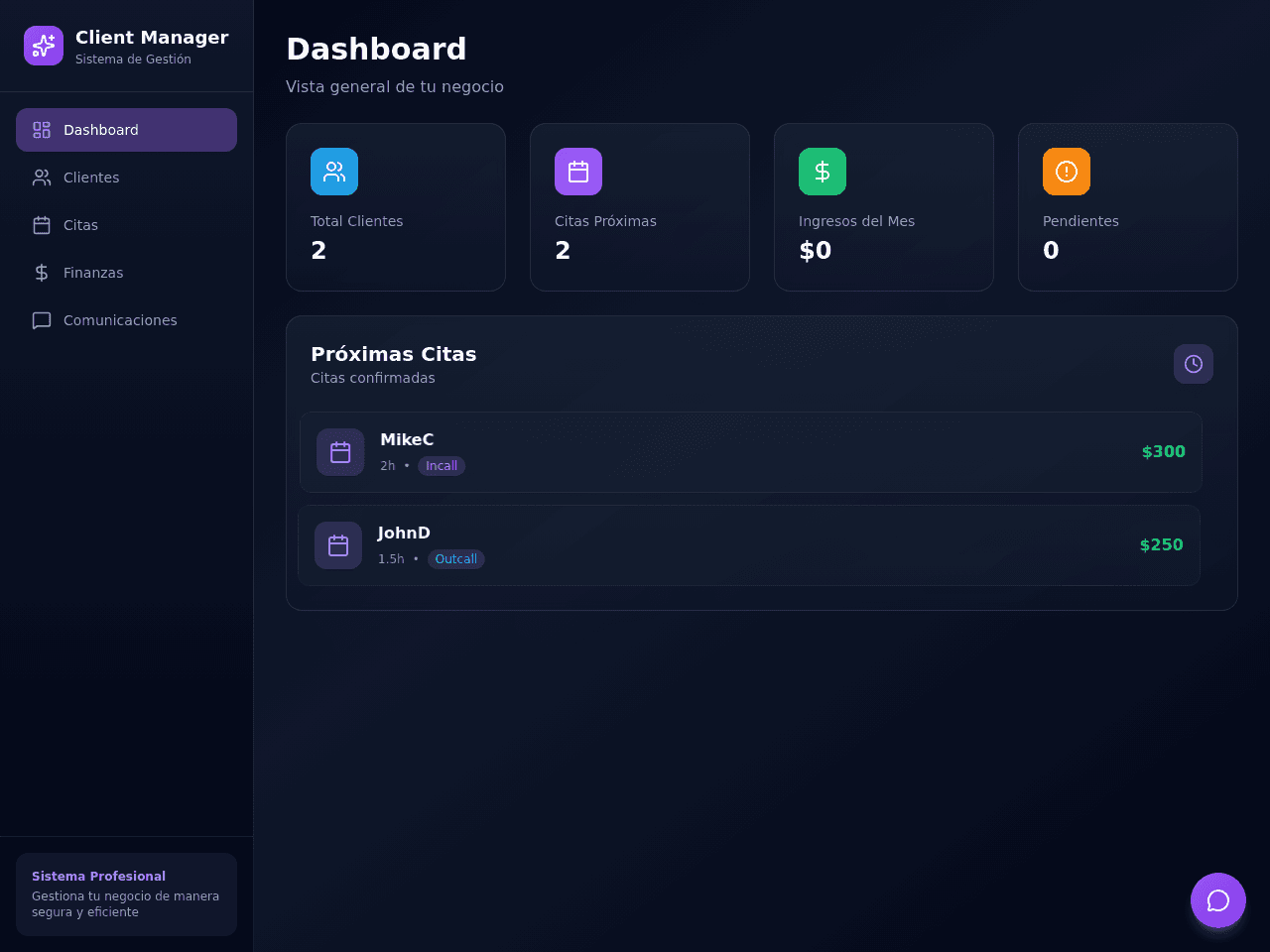Click the Comunicaciones chat bubble icon in sidebar
1270x952 pixels.
click(x=42, y=320)
